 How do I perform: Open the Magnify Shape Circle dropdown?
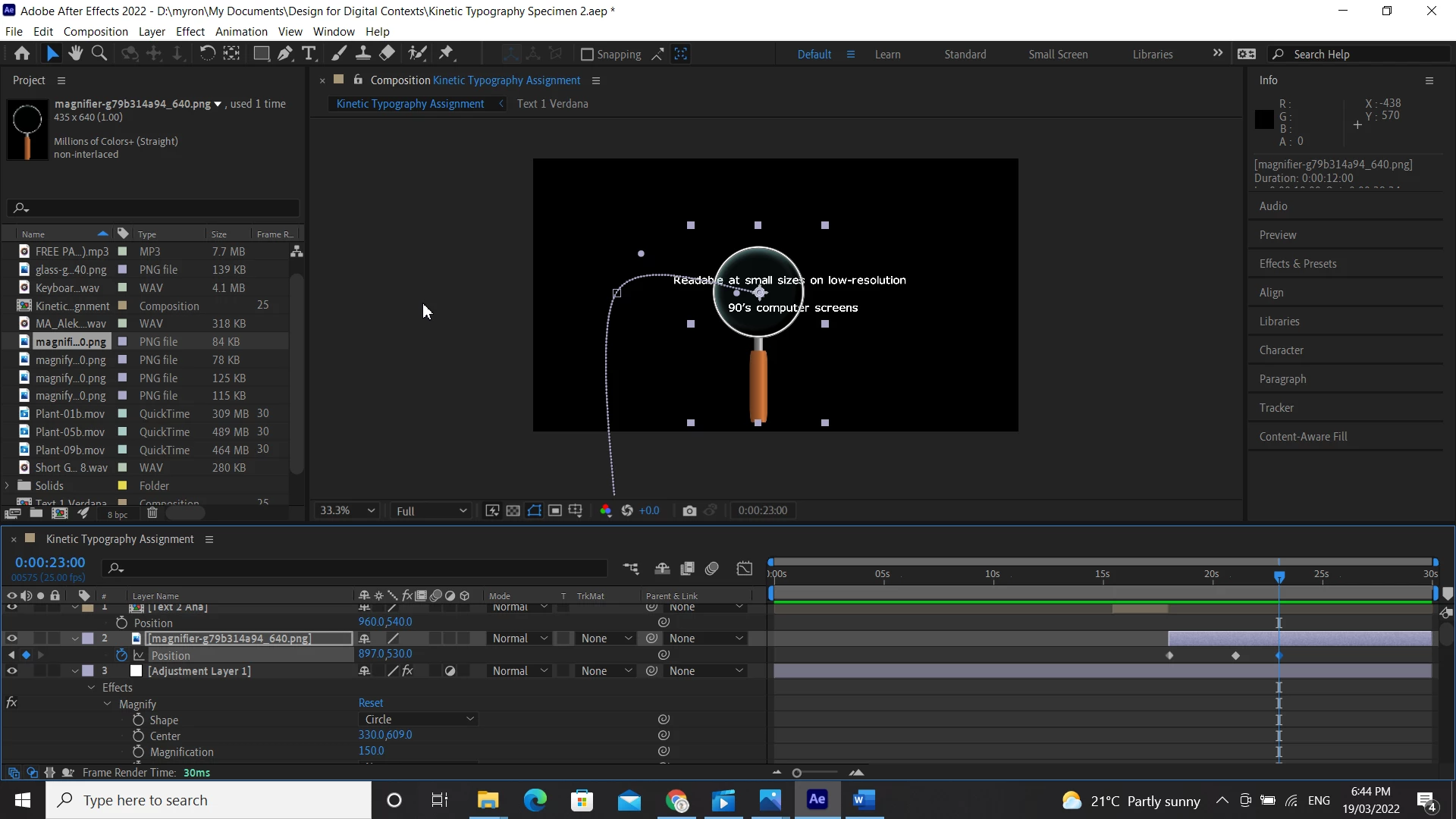(x=418, y=719)
